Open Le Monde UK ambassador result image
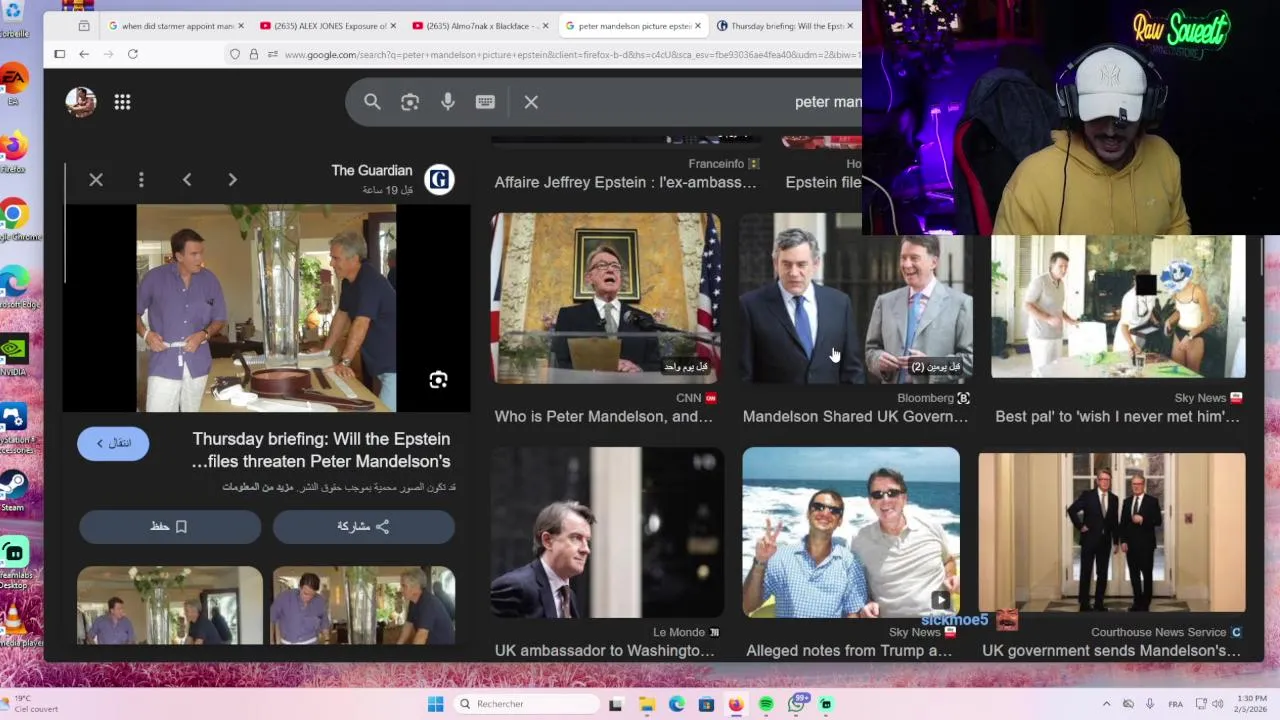The image size is (1280, 720). (x=606, y=532)
